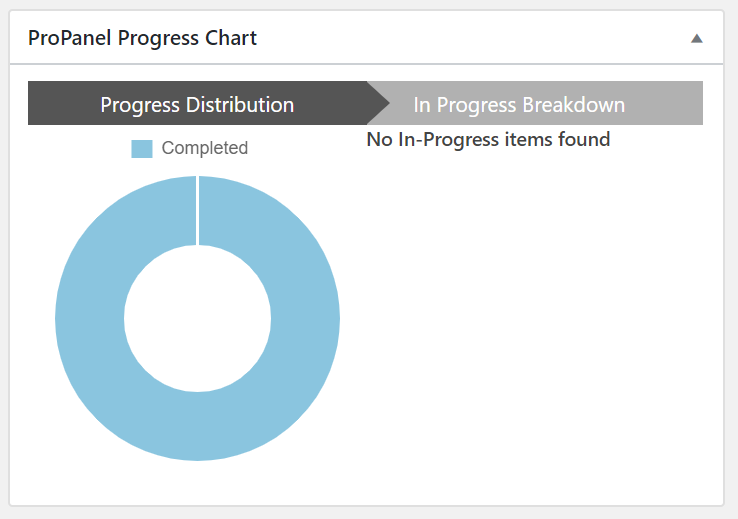
Task: Click the divider line under the panel header
Action: 367,64
